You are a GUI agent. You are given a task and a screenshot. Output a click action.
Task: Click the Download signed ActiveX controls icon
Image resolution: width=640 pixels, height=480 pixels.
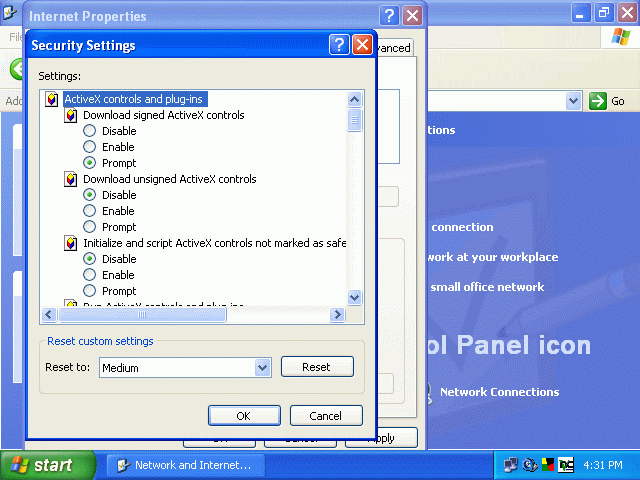click(71, 116)
